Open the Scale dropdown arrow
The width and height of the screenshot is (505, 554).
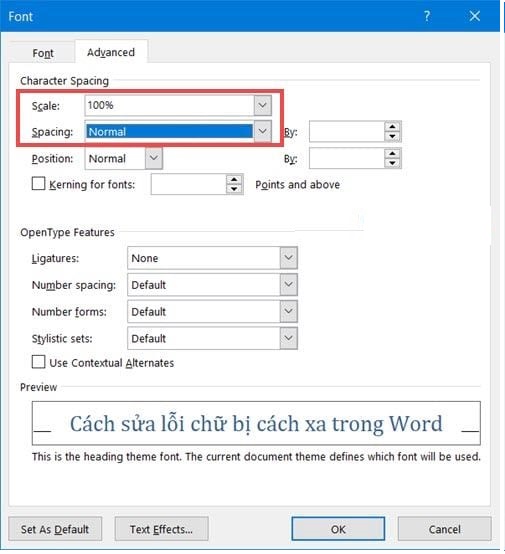pos(262,105)
